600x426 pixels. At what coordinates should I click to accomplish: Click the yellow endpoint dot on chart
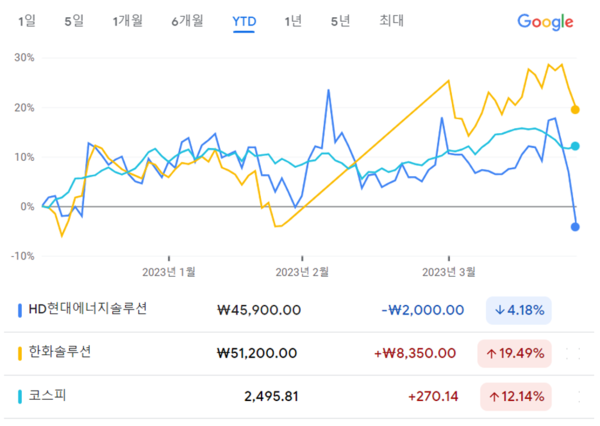click(x=575, y=110)
